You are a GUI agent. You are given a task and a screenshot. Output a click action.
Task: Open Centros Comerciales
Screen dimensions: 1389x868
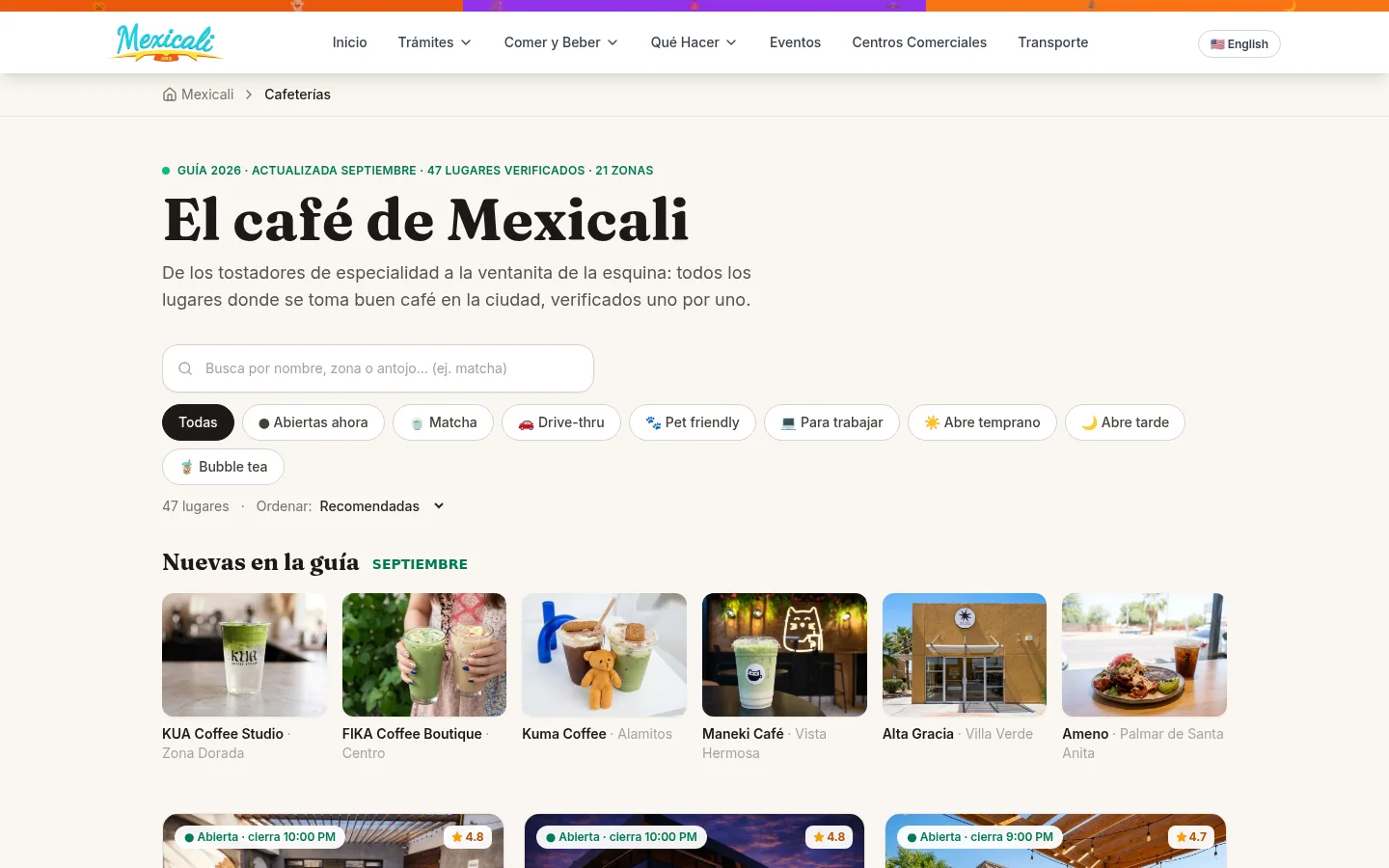point(919,42)
